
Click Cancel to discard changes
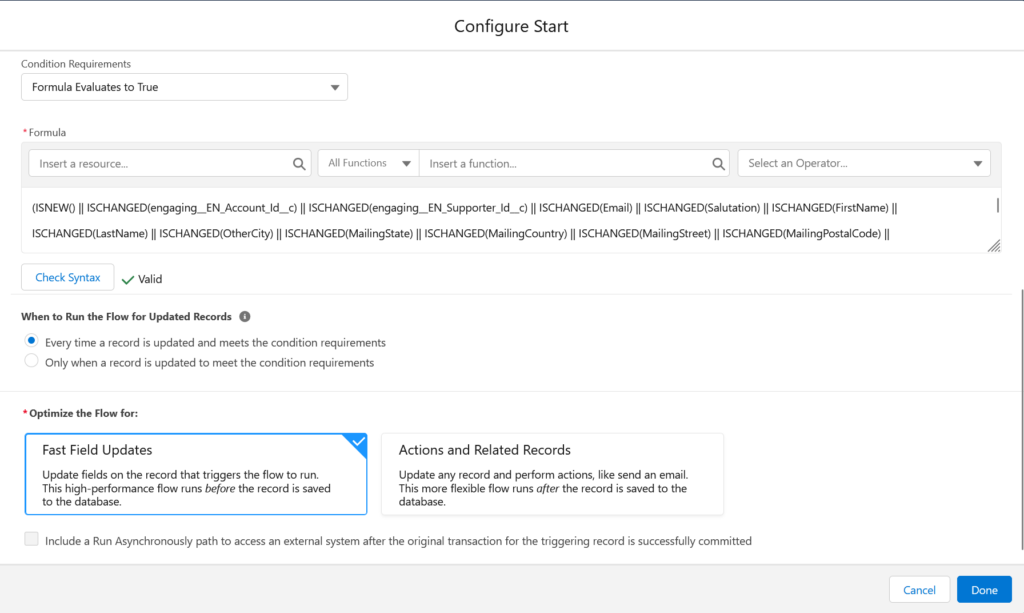point(919,590)
